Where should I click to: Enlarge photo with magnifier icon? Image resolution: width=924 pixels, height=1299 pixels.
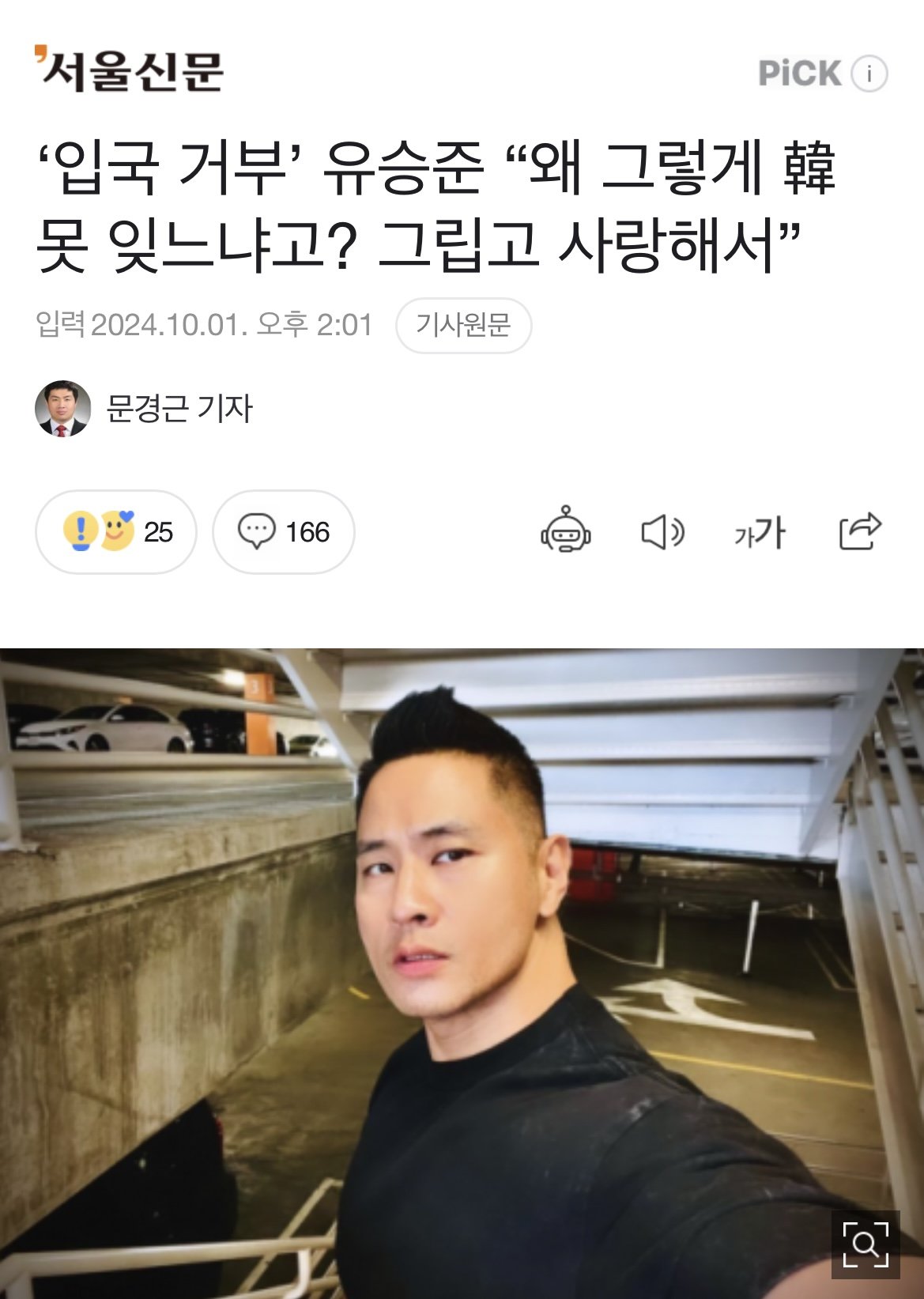866,1244
